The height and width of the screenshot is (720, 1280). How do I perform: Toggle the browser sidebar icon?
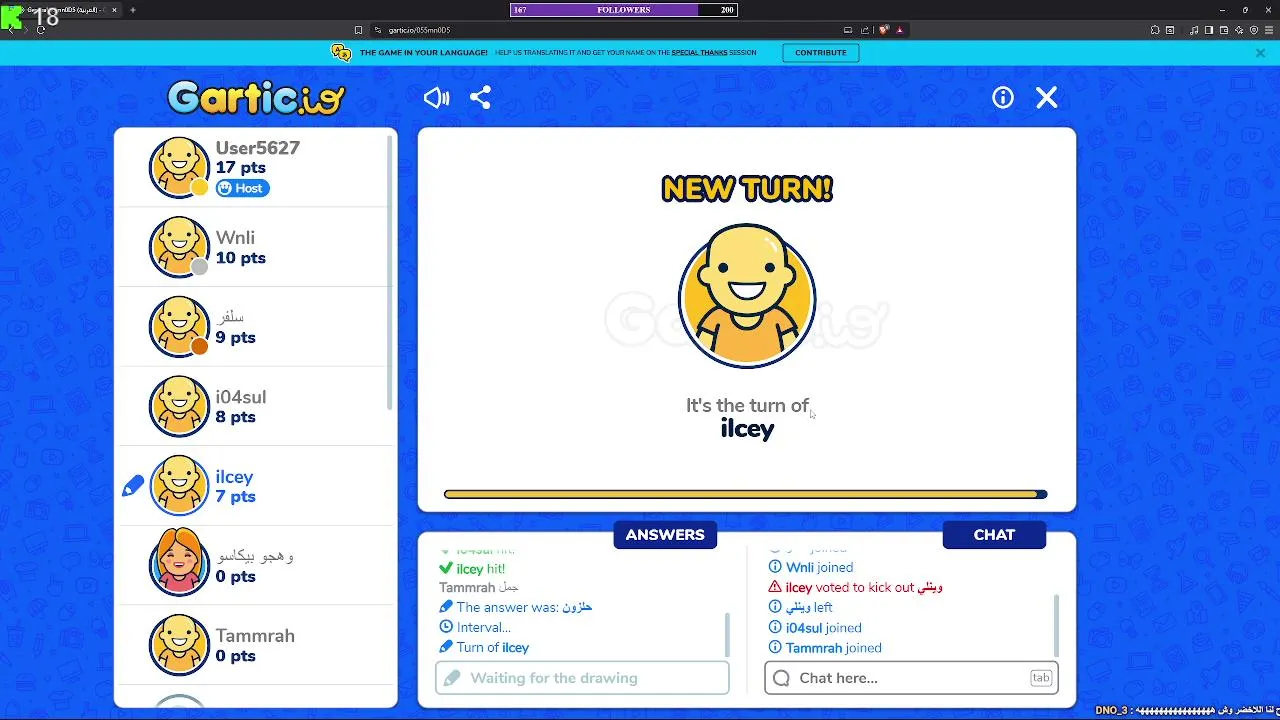[1209, 30]
